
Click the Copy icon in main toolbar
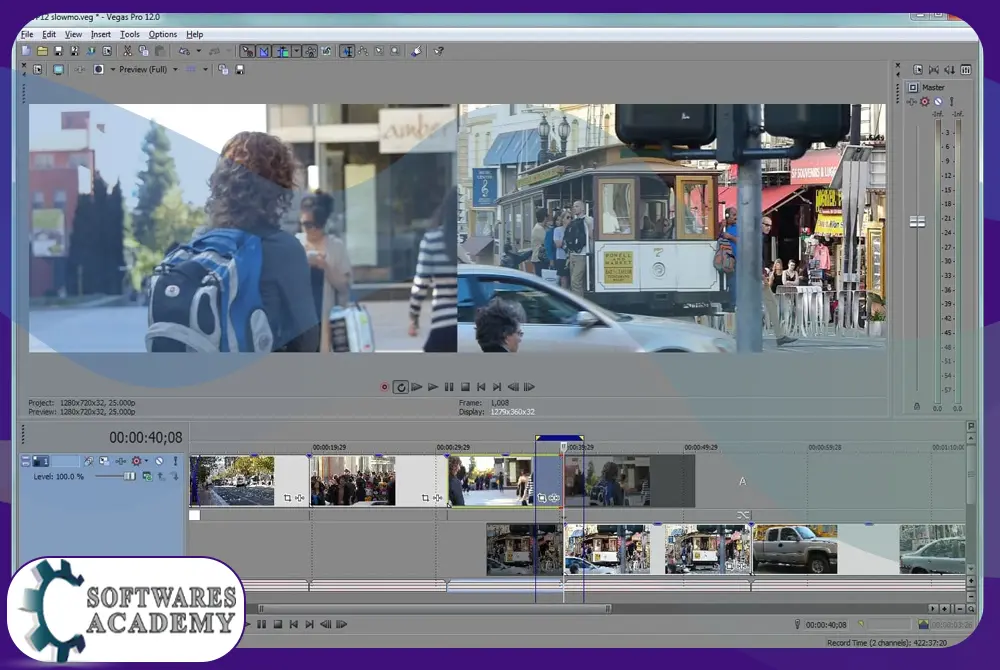[143, 51]
